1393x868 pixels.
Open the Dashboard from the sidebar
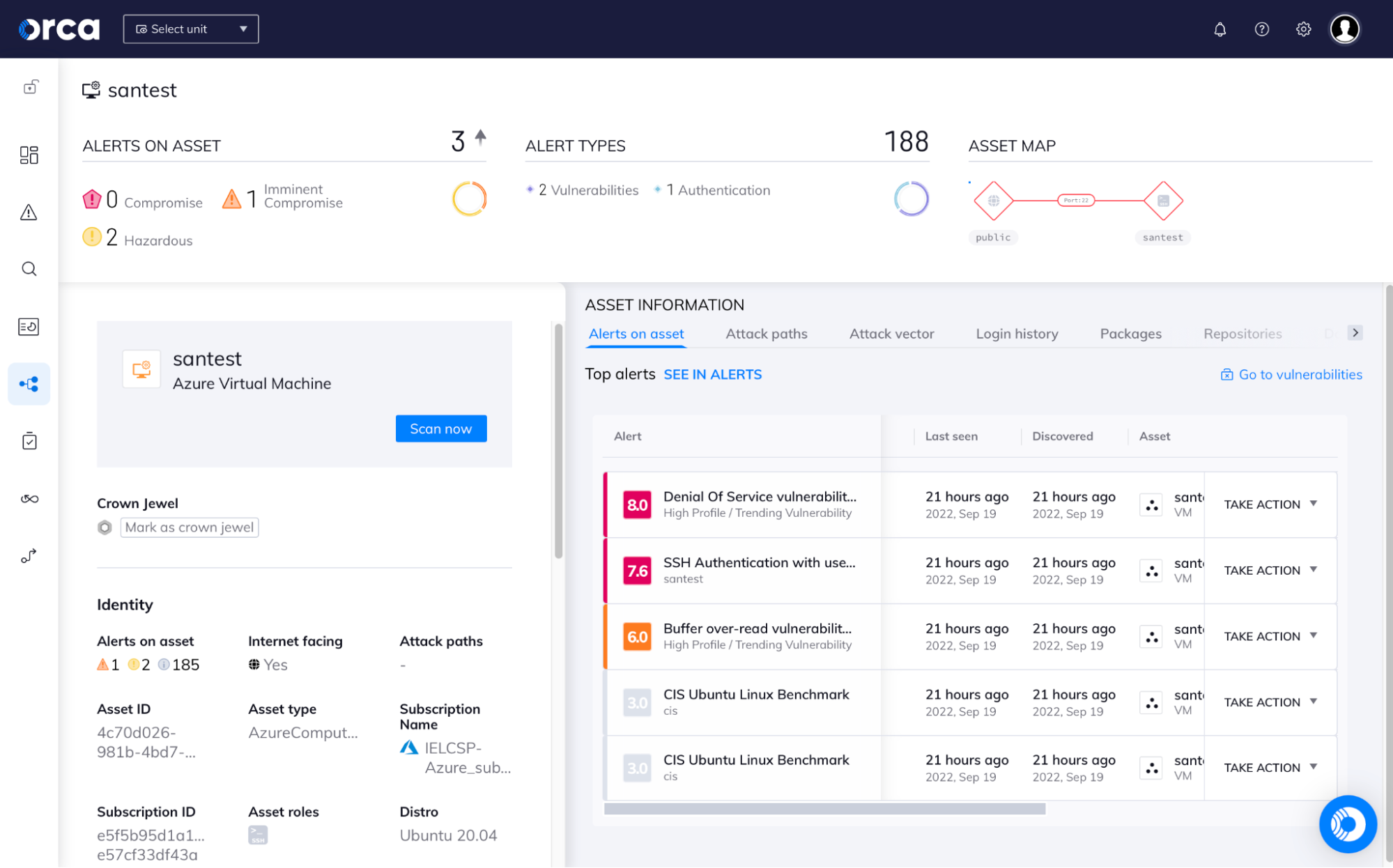(x=29, y=155)
